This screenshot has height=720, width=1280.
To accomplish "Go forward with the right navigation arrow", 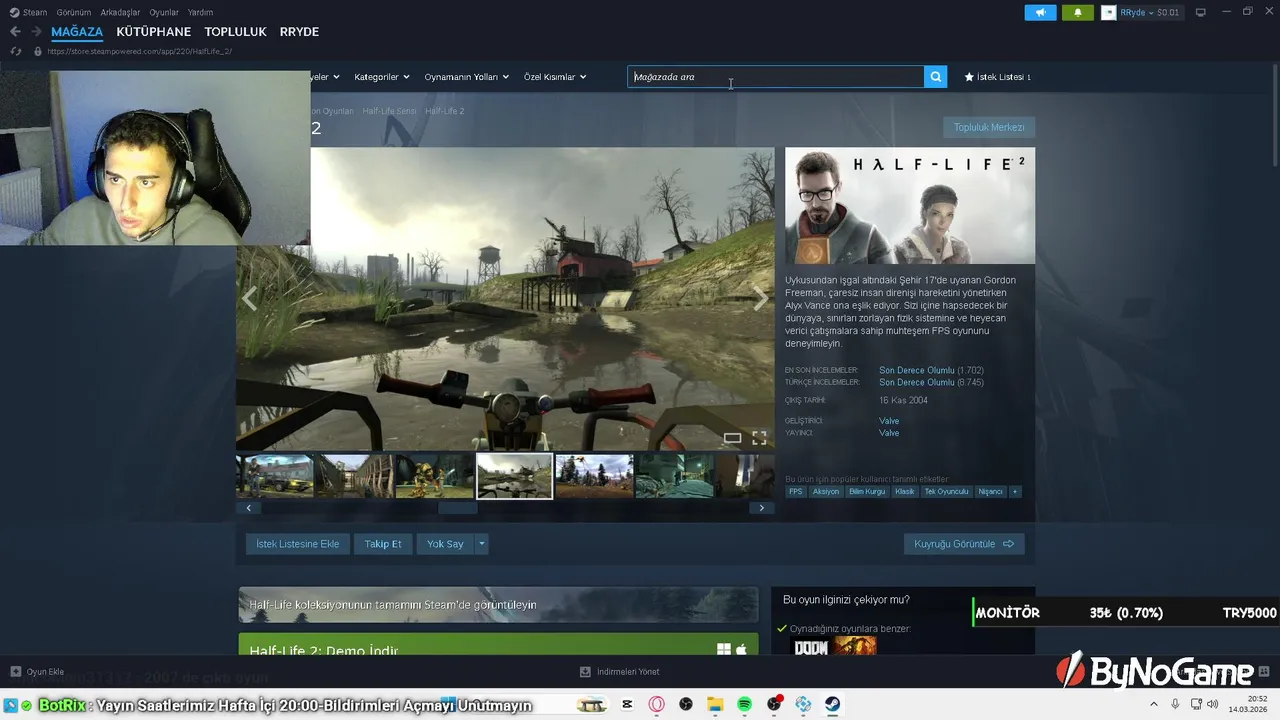I will pos(36,32).
